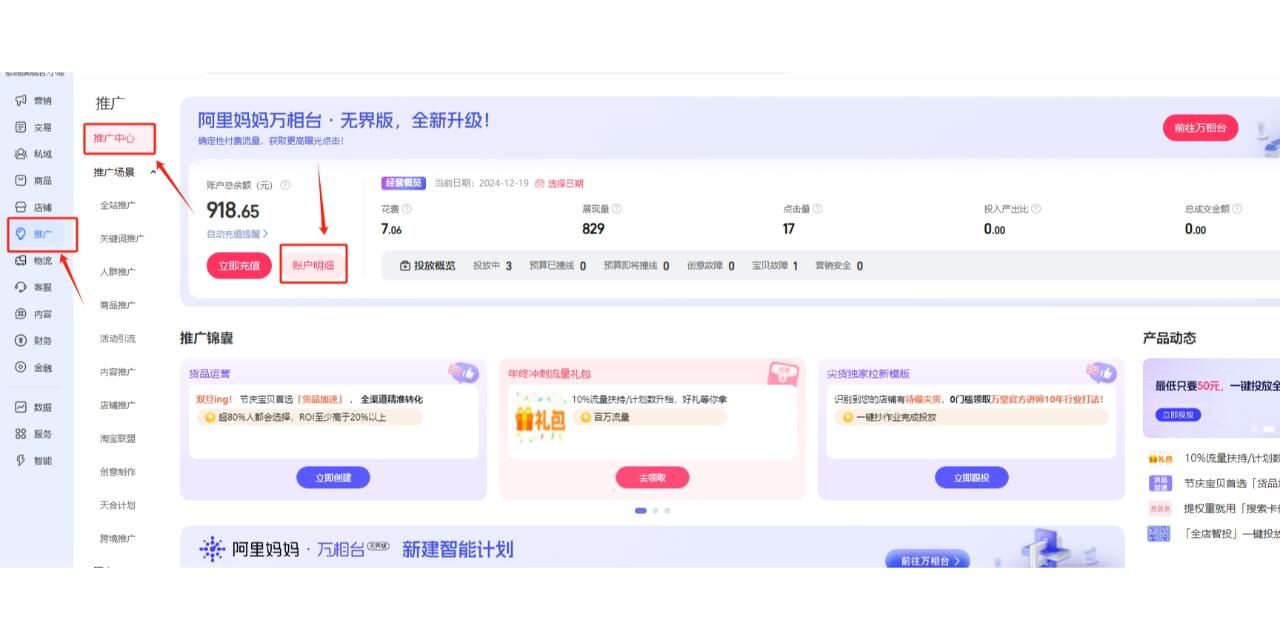Click the 客服 headset icon in sidebar
The height and width of the screenshot is (640, 1280).
pos(21,287)
